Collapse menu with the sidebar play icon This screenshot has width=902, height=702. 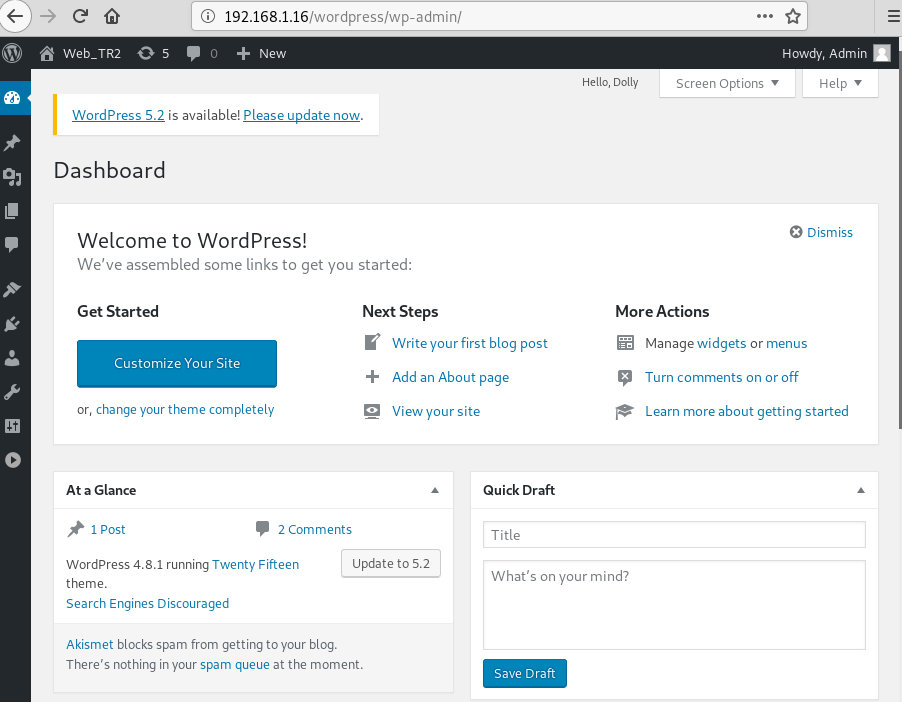click(x=12, y=460)
